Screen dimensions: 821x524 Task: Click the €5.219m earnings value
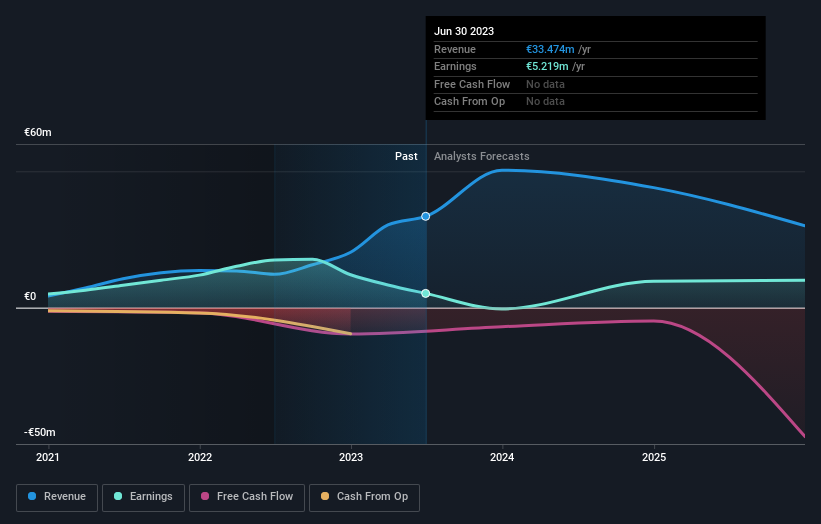(x=547, y=66)
